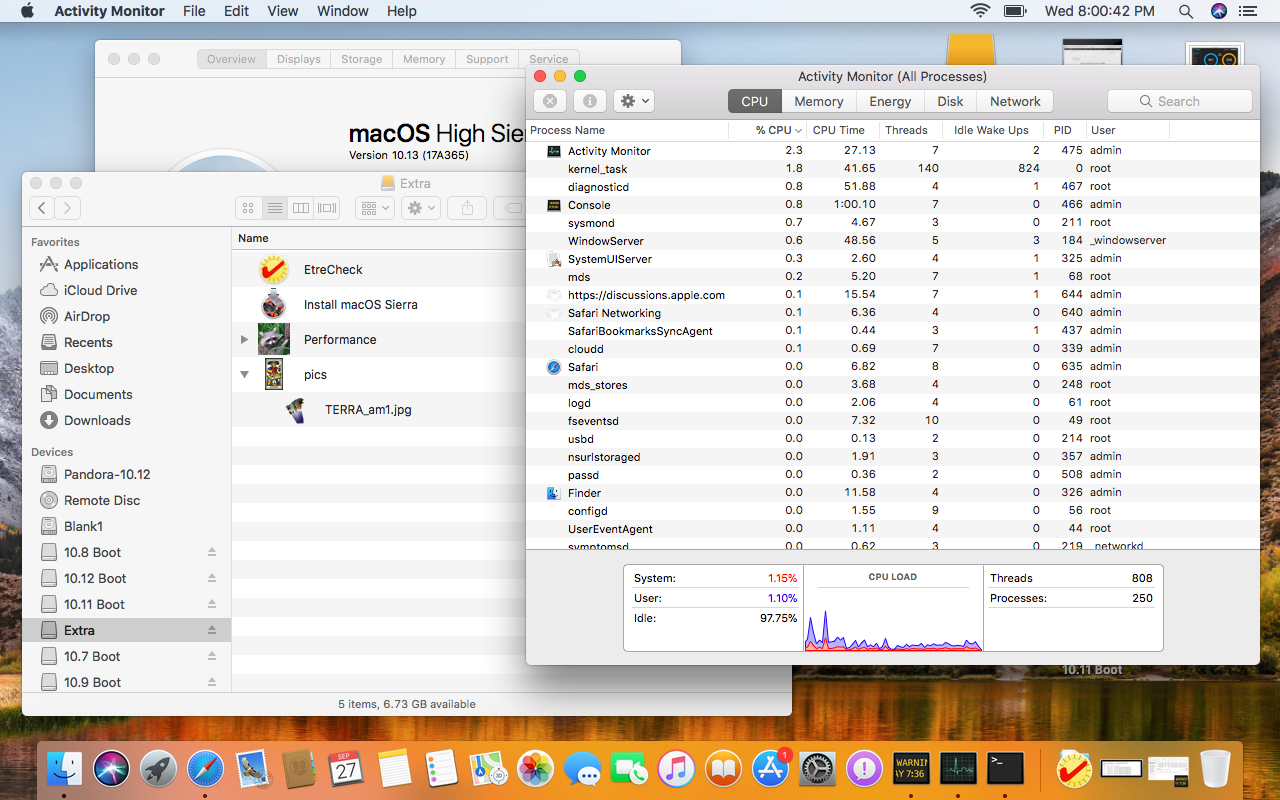Open the View menu in the menu bar
The image size is (1280, 800).
coord(283,11)
